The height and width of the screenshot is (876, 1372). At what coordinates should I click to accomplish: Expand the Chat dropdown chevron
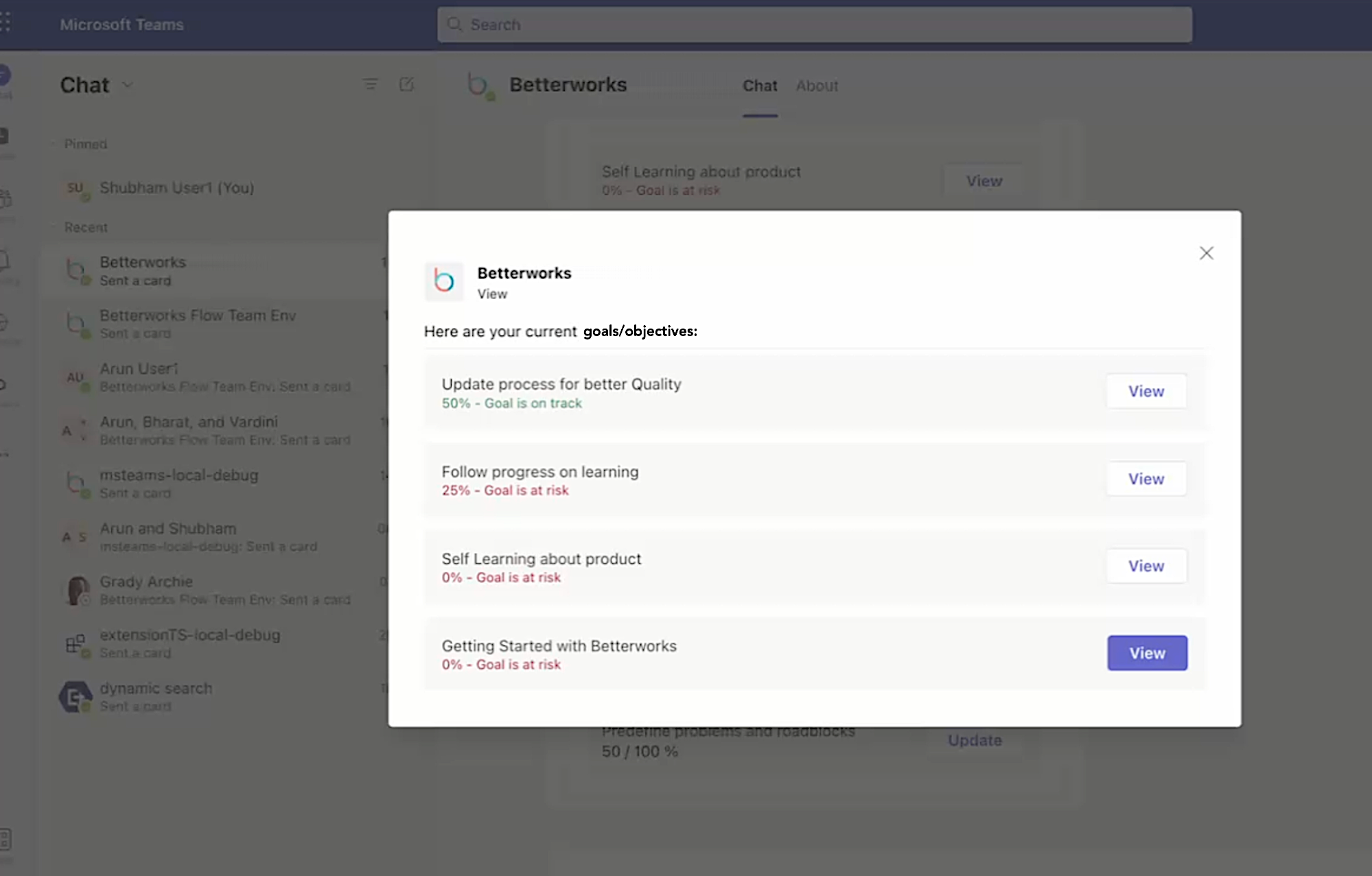tap(128, 85)
